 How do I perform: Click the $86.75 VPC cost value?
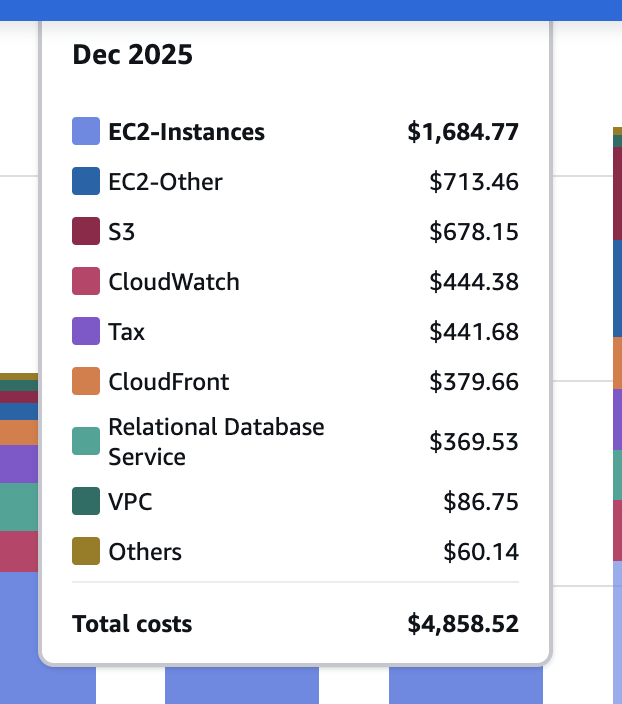(481, 502)
